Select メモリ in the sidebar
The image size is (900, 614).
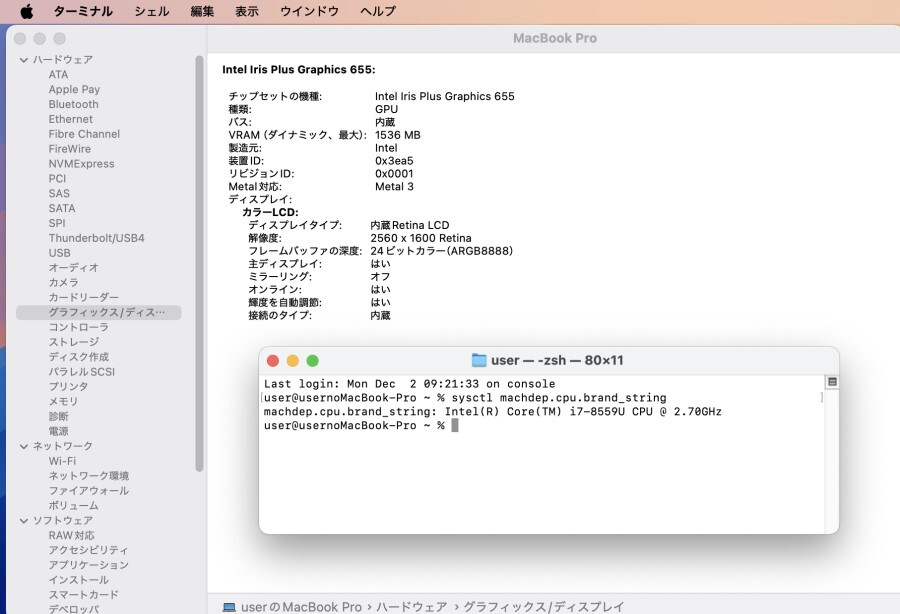pos(63,402)
